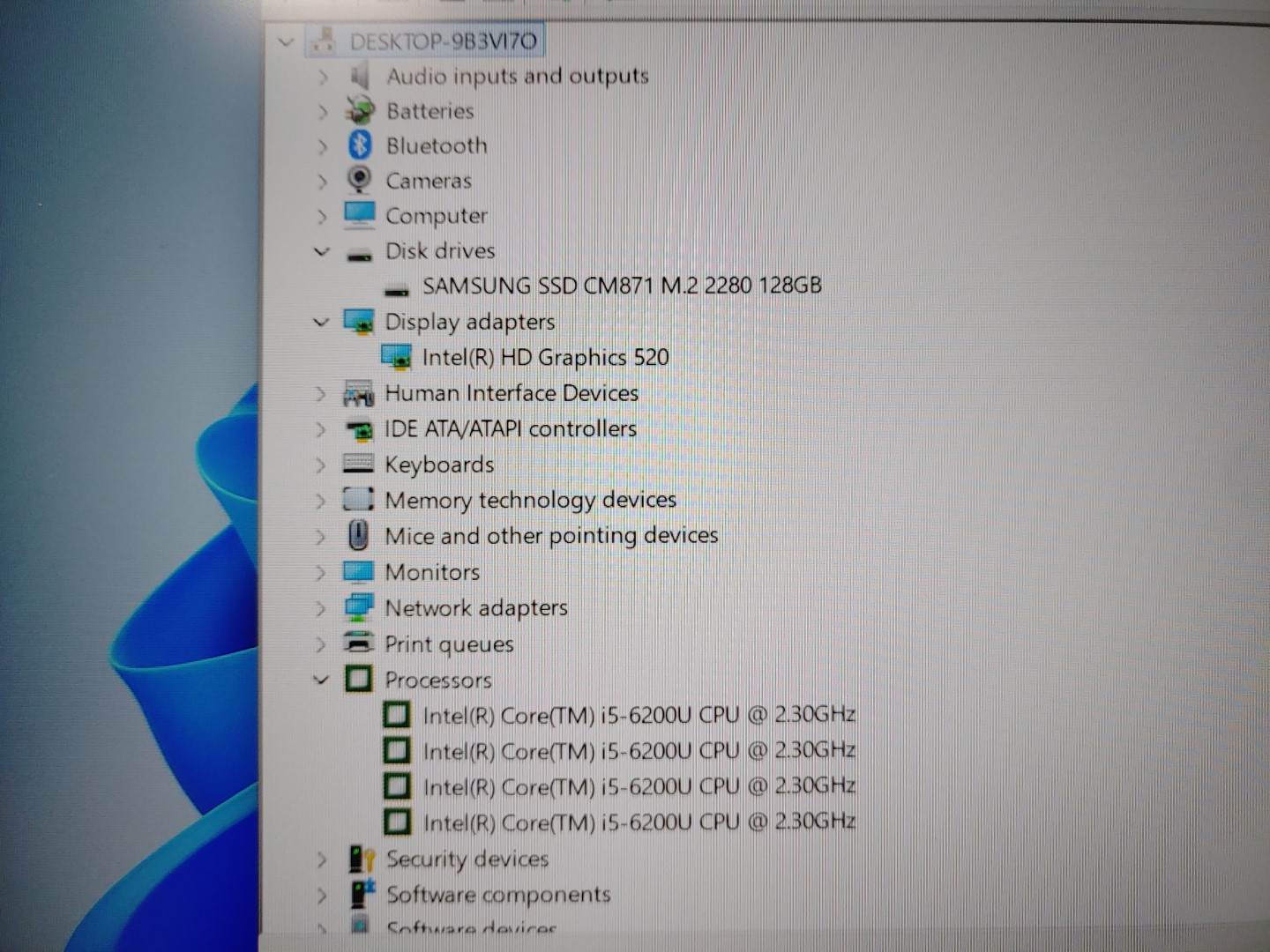
Task: Click the Cameras webcam icon
Action: point(359,180)
